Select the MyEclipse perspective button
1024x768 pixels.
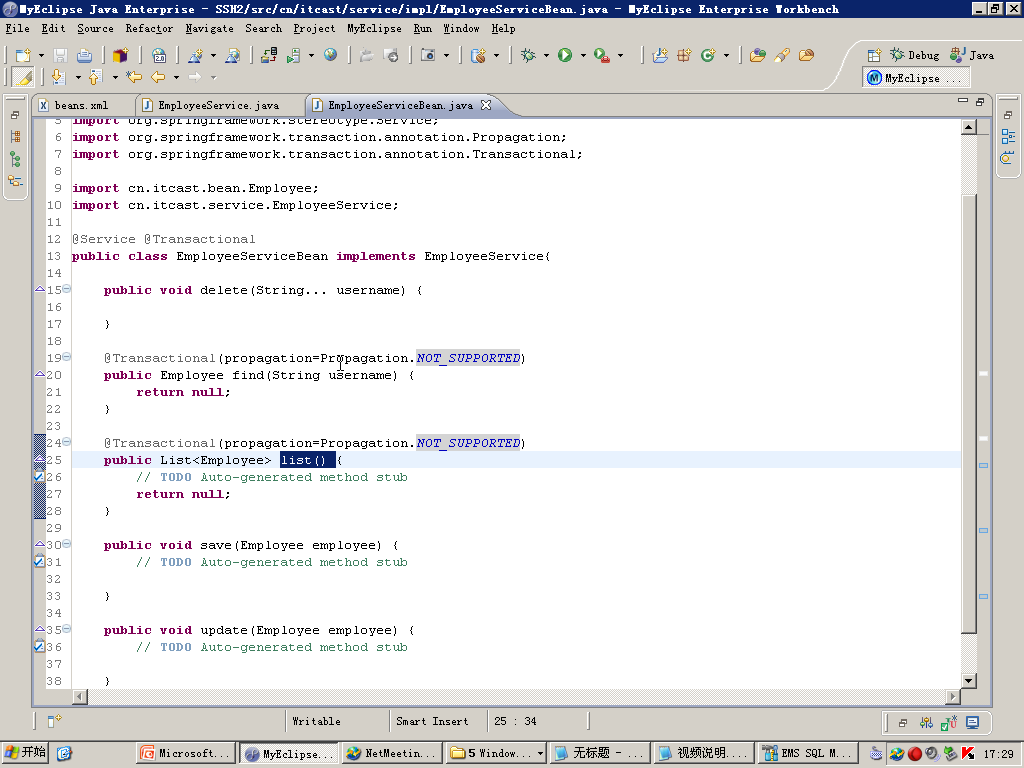click(914, 78)
